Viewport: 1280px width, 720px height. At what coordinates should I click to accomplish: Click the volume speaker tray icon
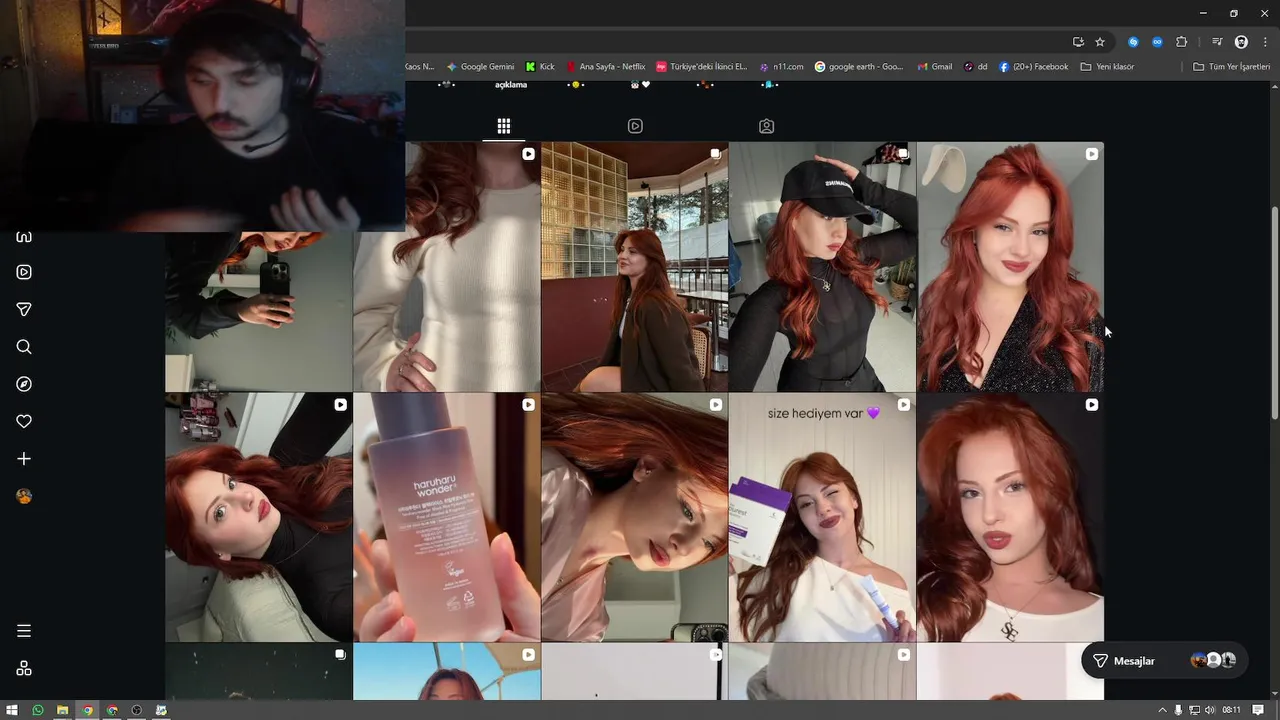coord(1210,710)
